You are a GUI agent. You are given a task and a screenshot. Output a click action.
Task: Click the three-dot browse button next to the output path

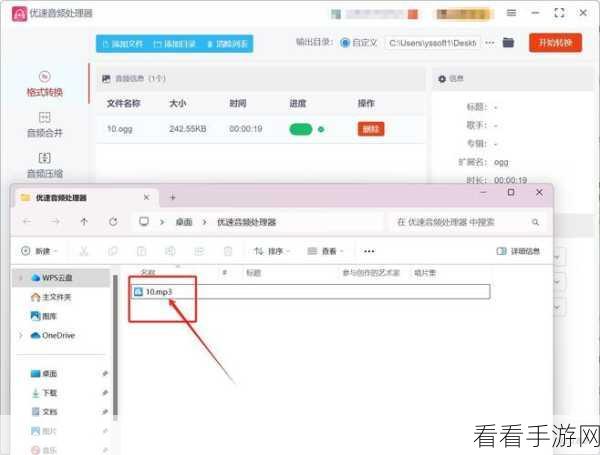[x=489, y=43]
